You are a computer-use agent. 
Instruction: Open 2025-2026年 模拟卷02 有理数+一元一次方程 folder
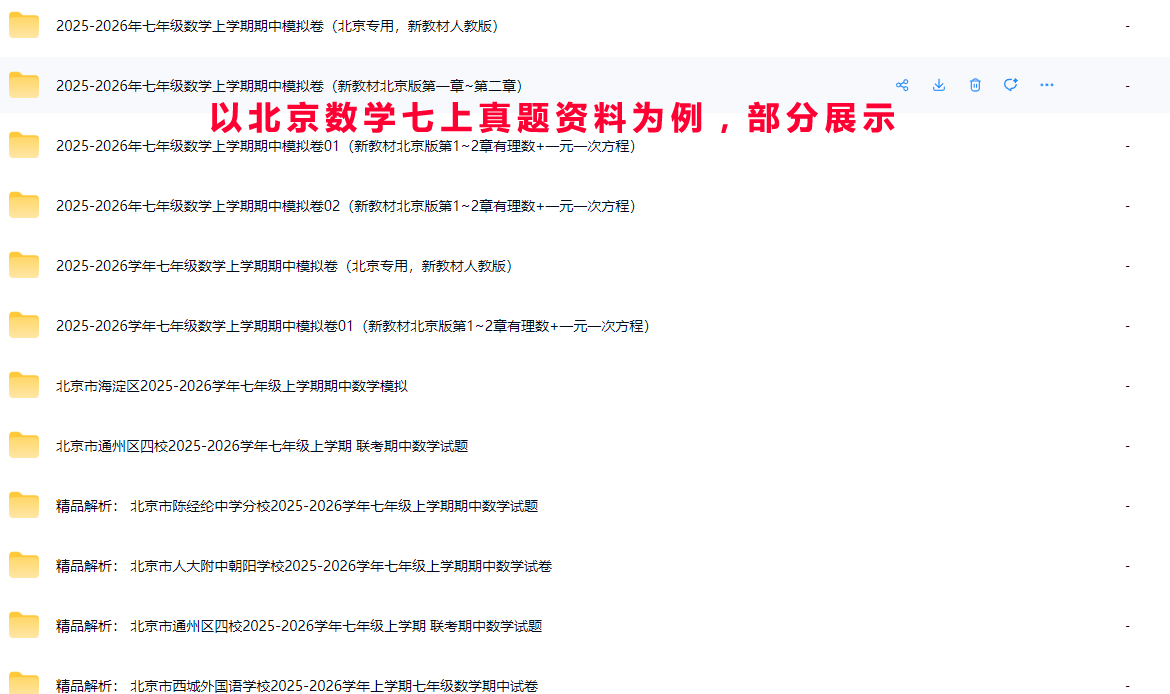345,206
